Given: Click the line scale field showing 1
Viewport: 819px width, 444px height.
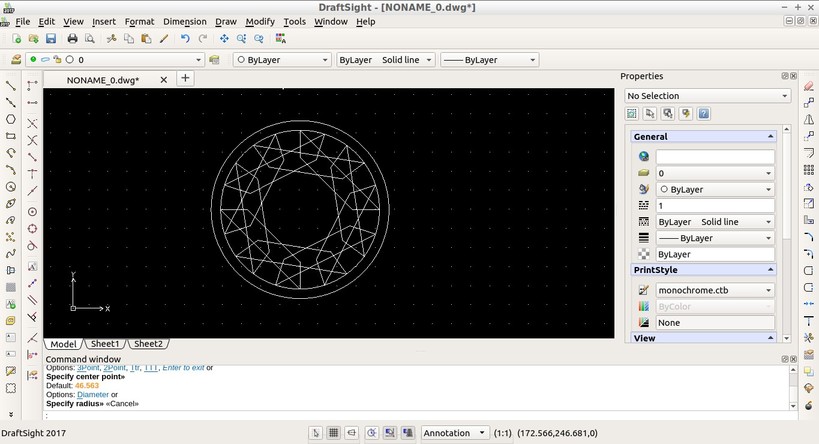Looking at the screenshot, I should click(715, 205).
